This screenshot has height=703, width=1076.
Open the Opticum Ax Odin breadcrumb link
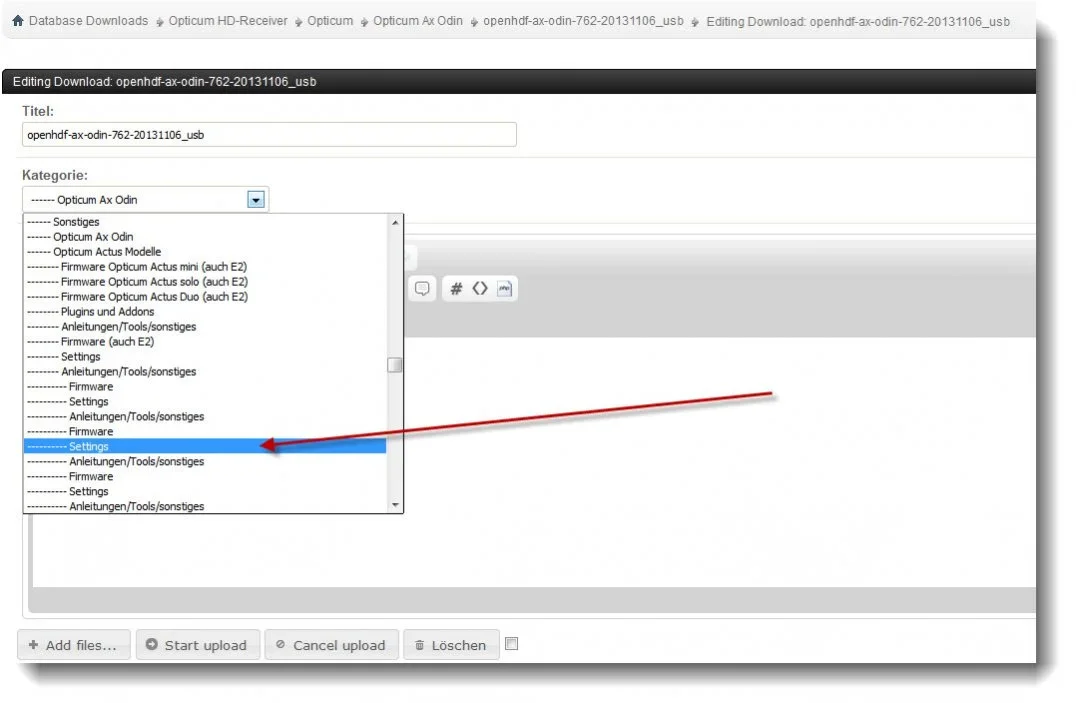point(418,21)
